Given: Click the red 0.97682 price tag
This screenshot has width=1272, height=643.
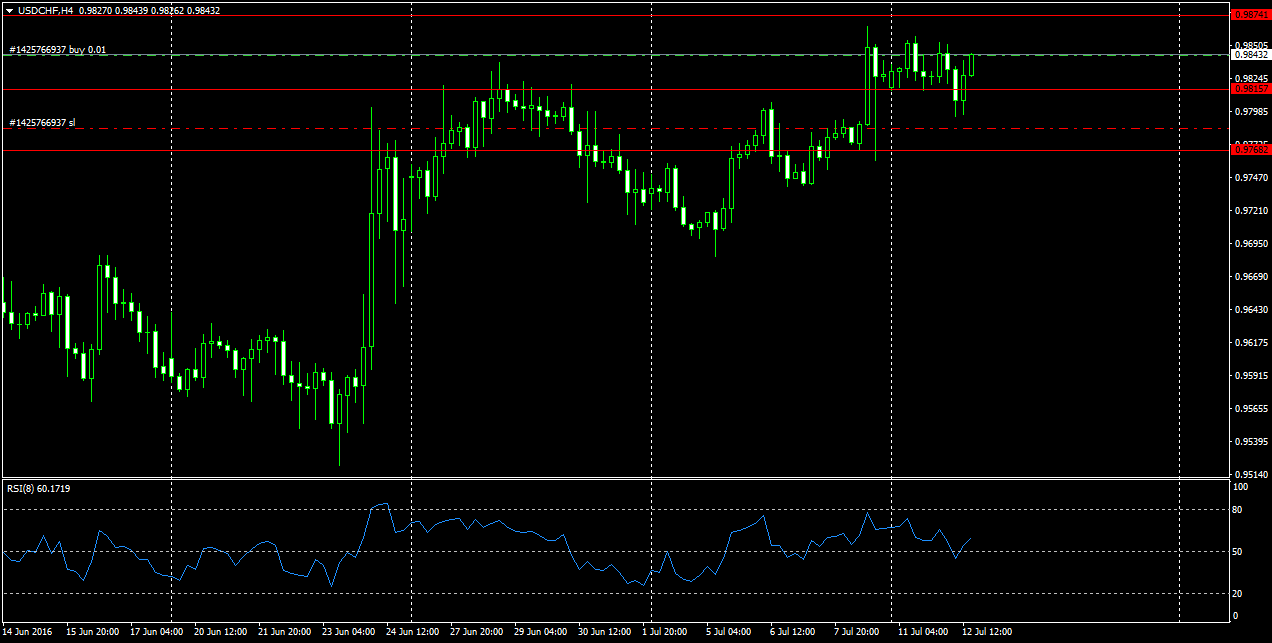Looking at the screenshot, I should click(x=1250, y=150).
